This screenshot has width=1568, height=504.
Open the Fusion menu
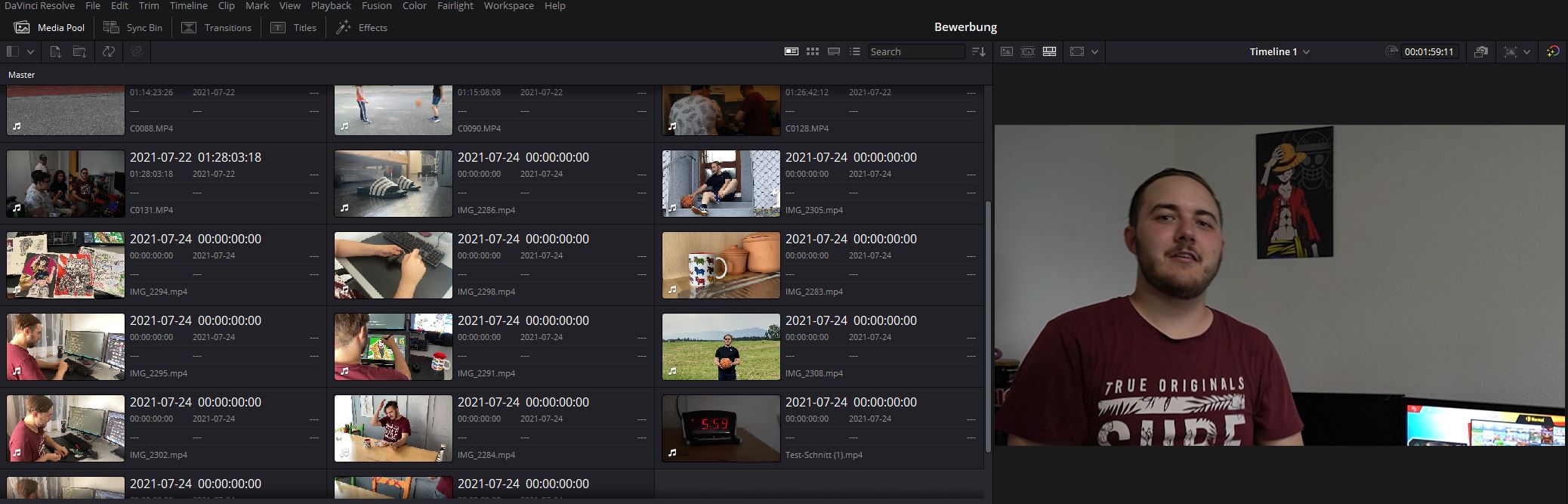(376, 5)
